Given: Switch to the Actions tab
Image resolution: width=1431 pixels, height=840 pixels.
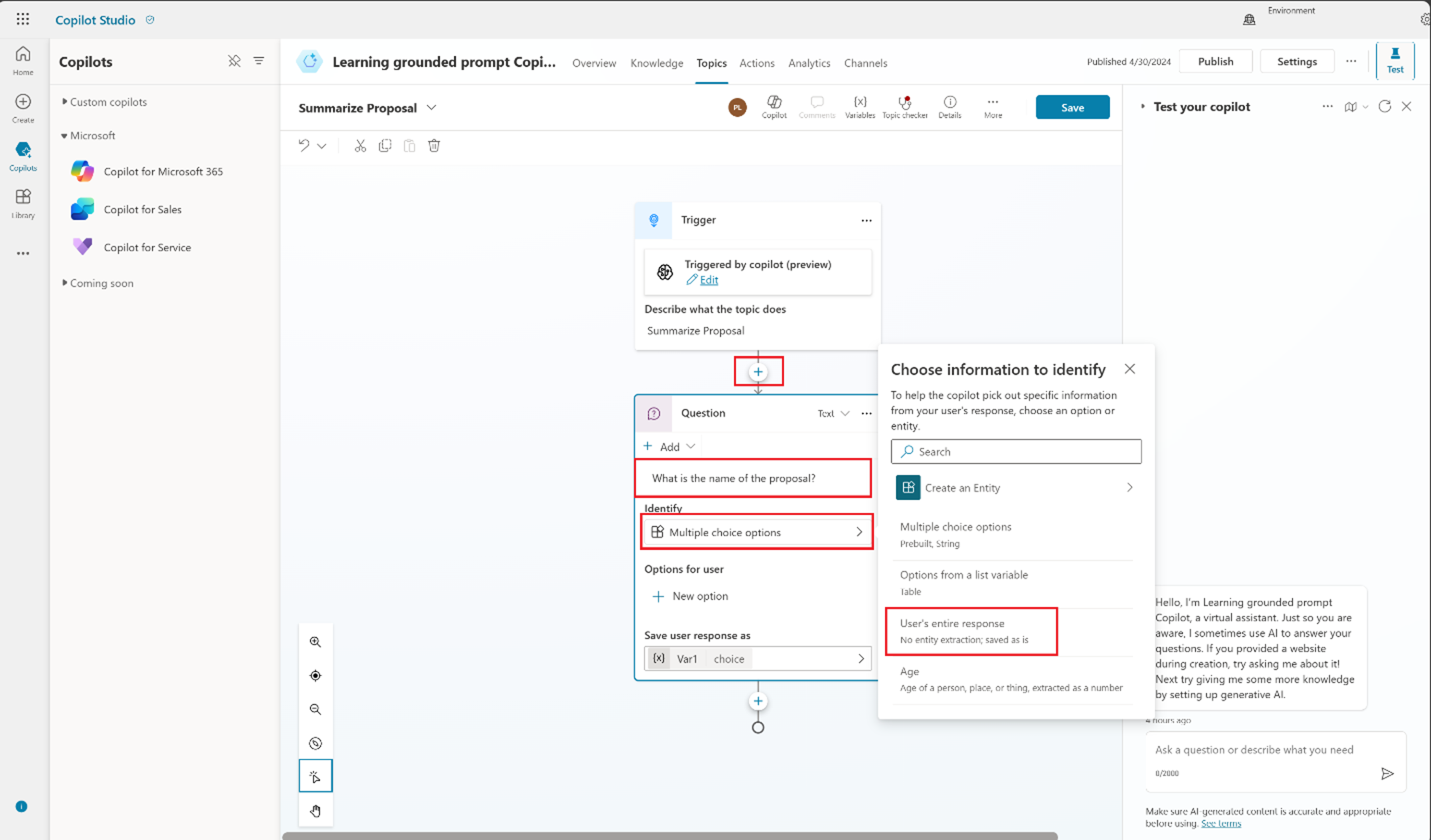Looking at the screenshot, I should pyautogui.click(x=757, y=63).
